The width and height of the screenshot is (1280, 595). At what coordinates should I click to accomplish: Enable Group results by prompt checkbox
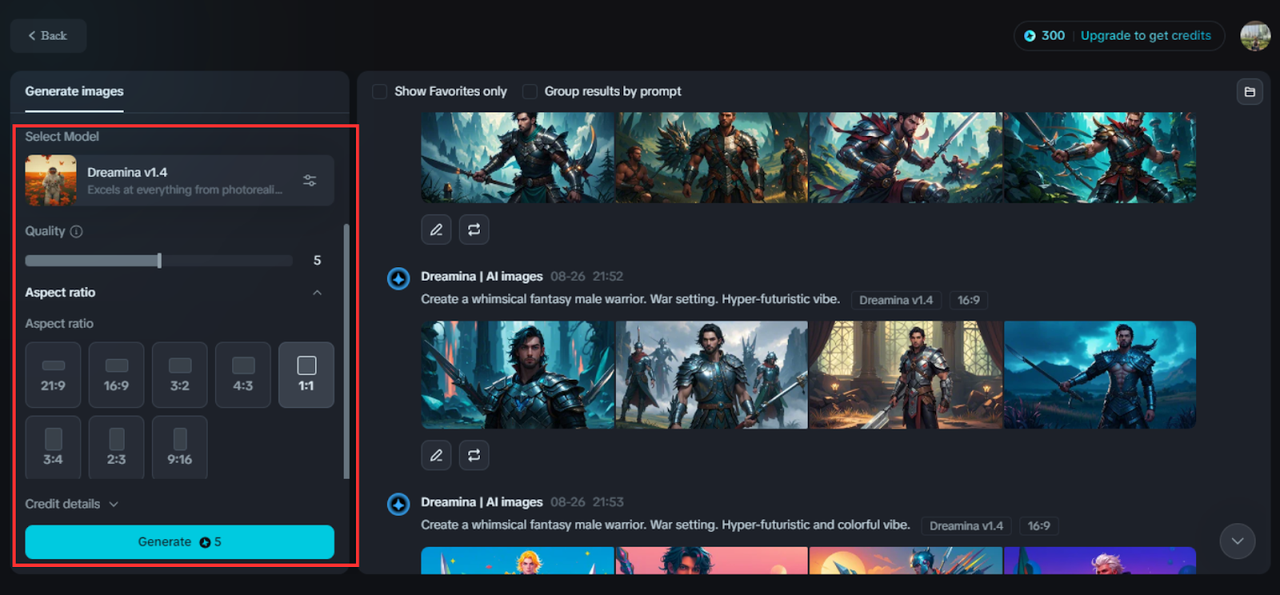530,91
